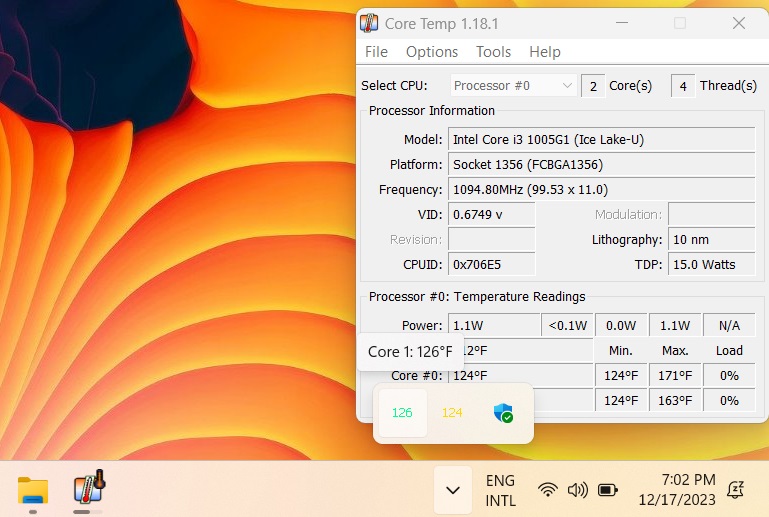Screen dimensions: 769x517
Task: Click the Core 1: 126°F tooltip
Action: point(410,351)
